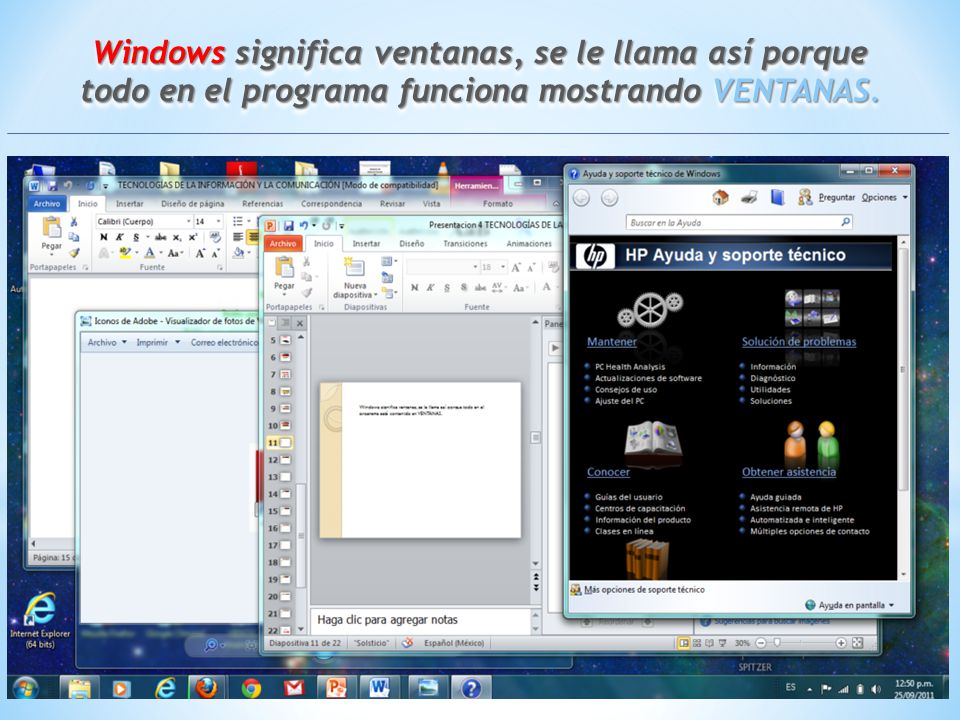Click the Firefox icon on the taskbar
Screen dimensions: 960x720
[x=206, y=688]
